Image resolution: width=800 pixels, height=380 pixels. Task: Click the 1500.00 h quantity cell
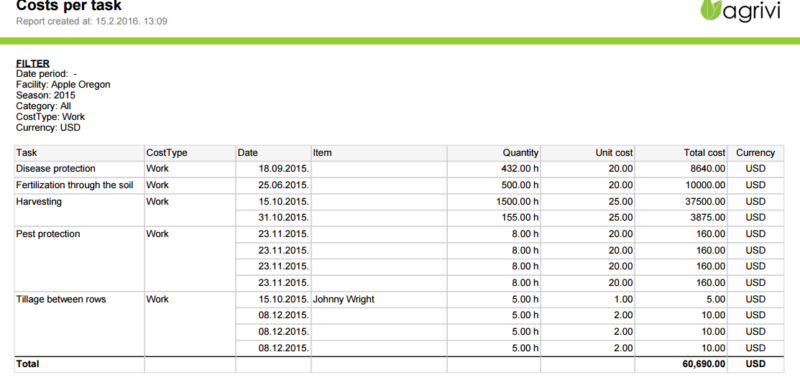click(494, 201)
